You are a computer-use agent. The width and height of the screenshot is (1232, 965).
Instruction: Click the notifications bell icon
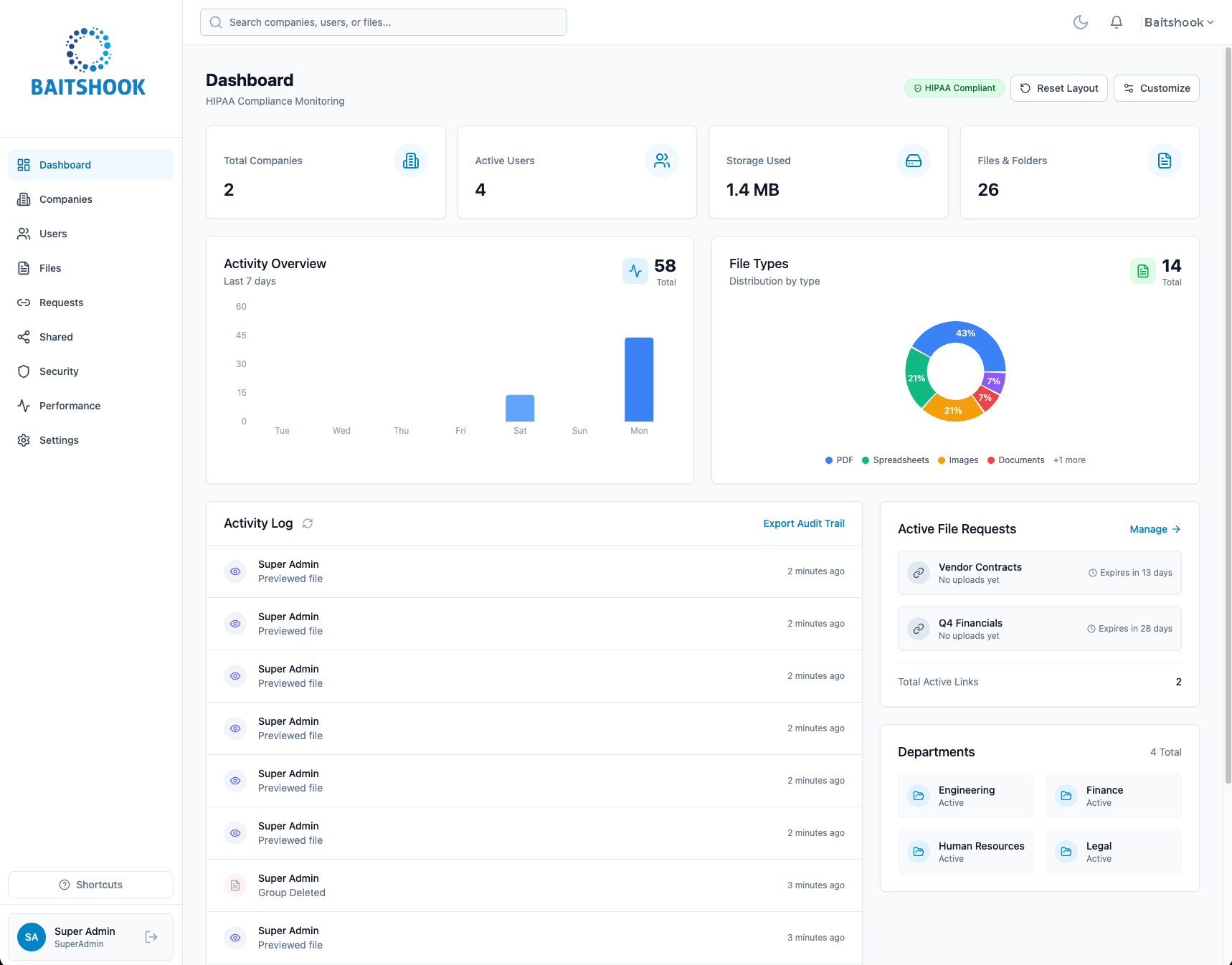pyautogui.click(x=1116, y=22)
